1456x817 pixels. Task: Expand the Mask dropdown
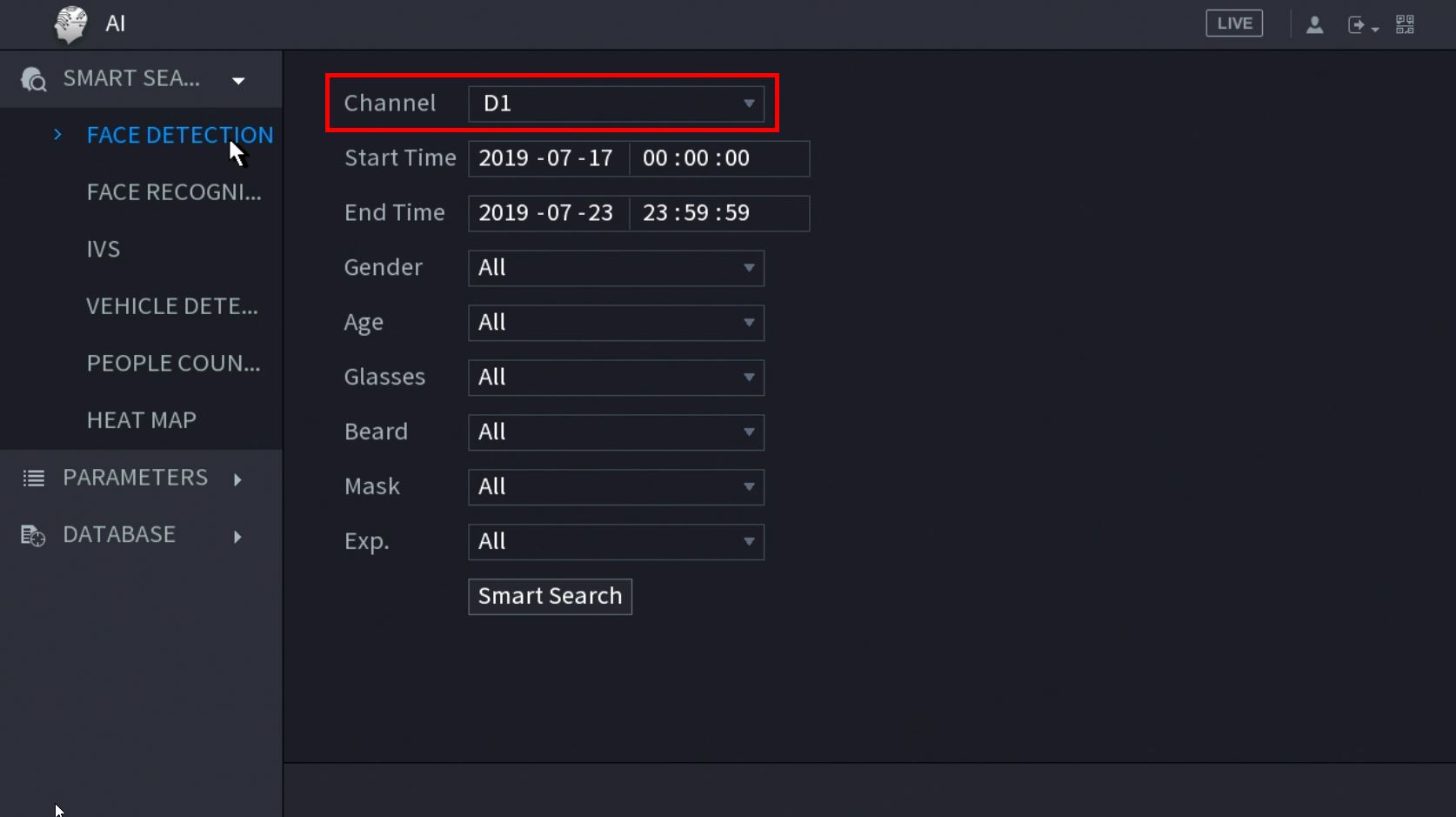tap(616, 487)
